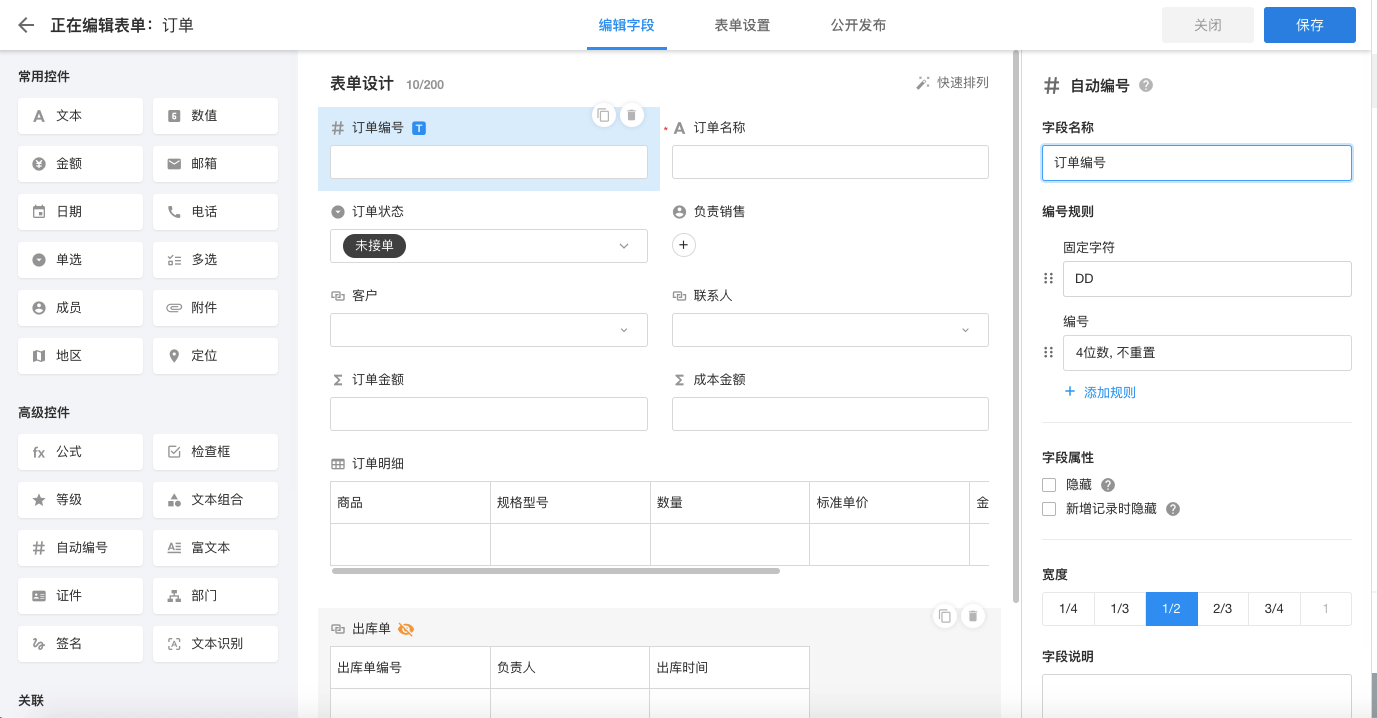Open the 订单状态 dropdown
This screenshot has width=1377, height=718.
[x=488, y=246]
